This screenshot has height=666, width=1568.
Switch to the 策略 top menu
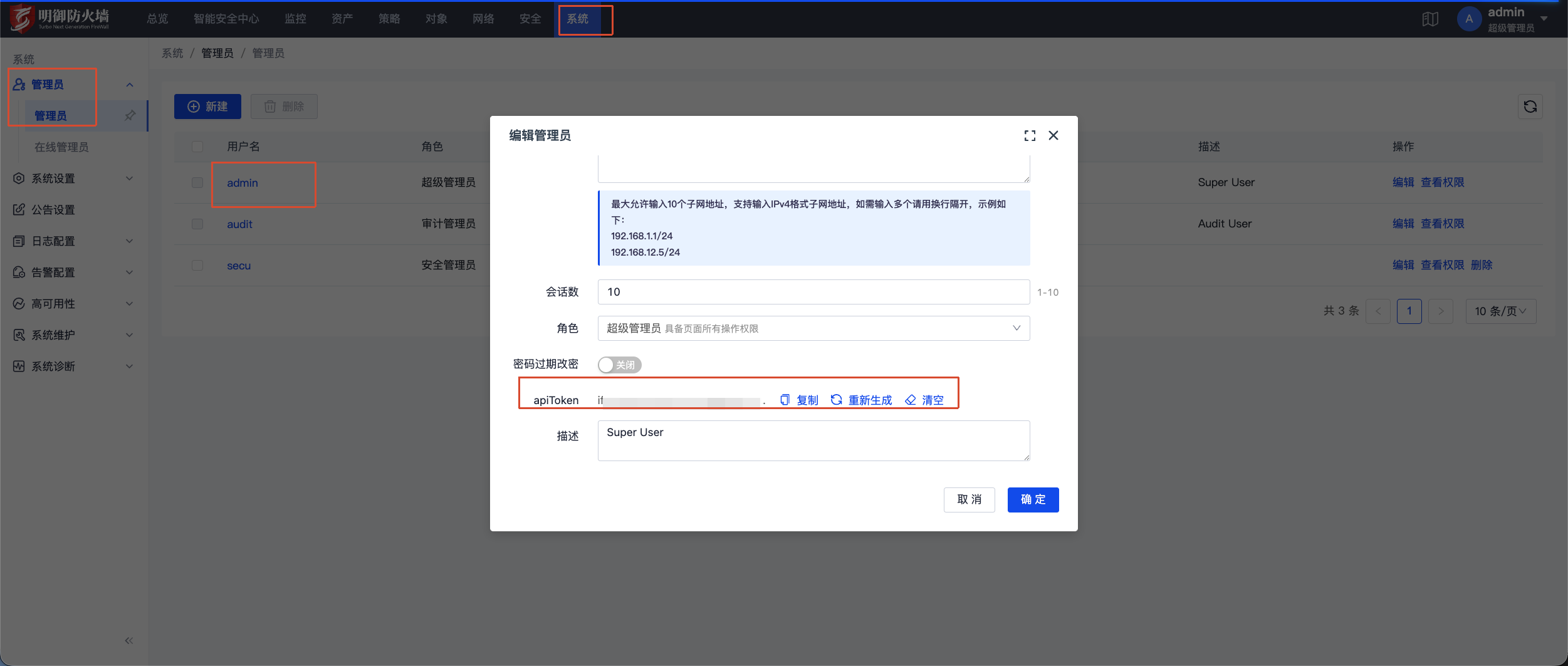pos(389,19)
